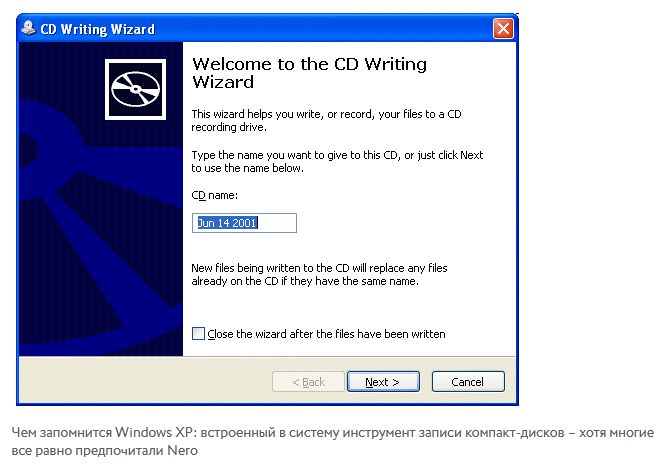Cancel the CD Writing Wizard
This screenshot has height=473, width=662.
tap(468, 382)
